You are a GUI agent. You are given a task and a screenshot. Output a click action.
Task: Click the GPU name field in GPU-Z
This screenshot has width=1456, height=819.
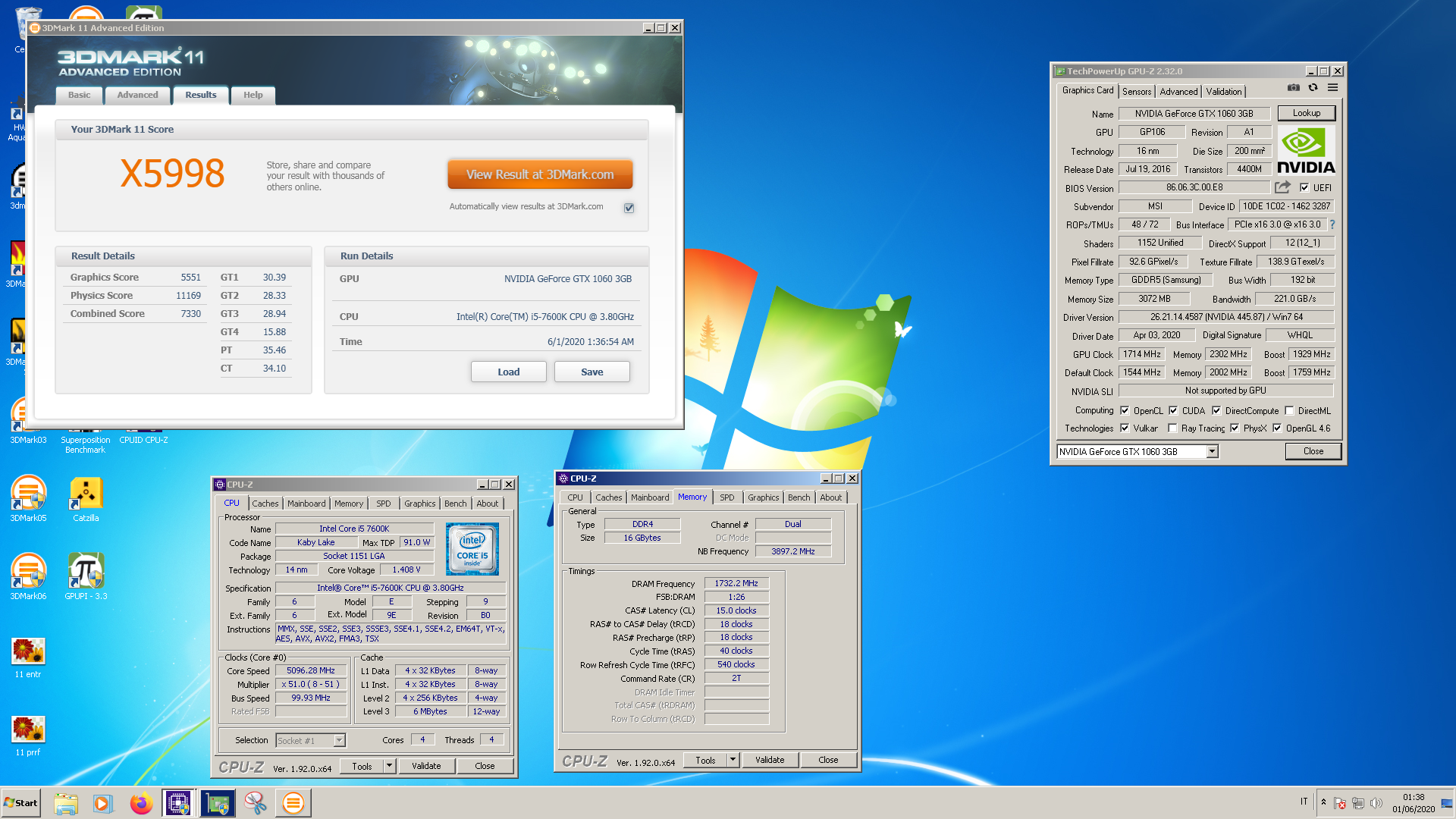(1194, 114)
